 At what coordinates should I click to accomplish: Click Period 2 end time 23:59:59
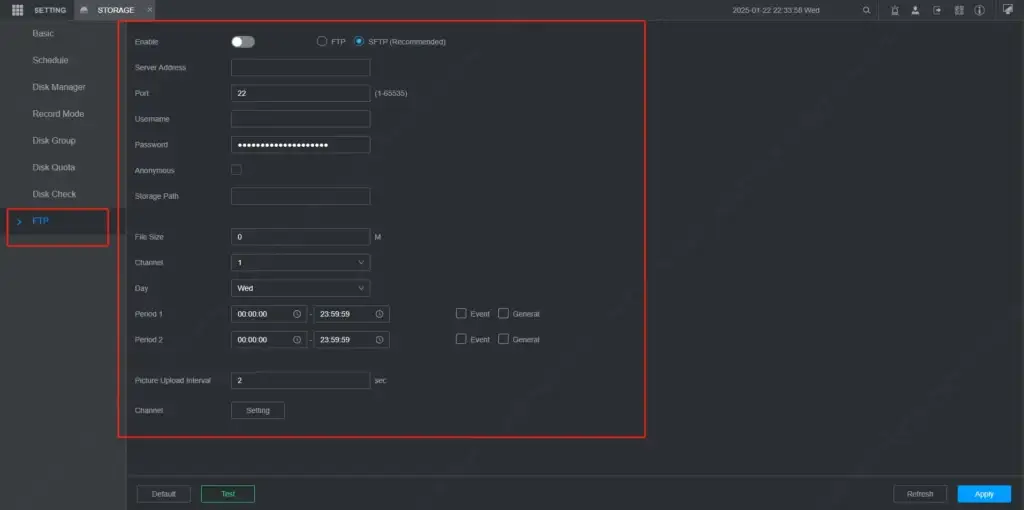(x=352, y=340)
